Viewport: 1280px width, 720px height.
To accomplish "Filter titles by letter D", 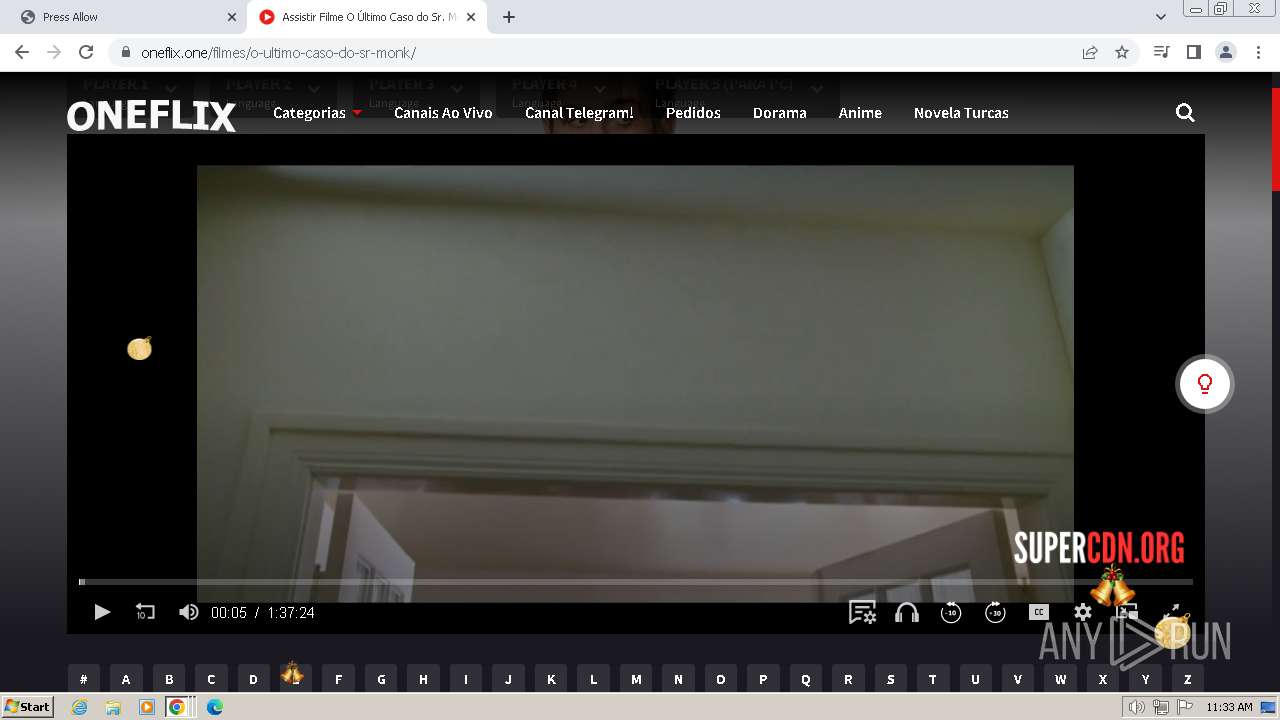I will point(253,679).
